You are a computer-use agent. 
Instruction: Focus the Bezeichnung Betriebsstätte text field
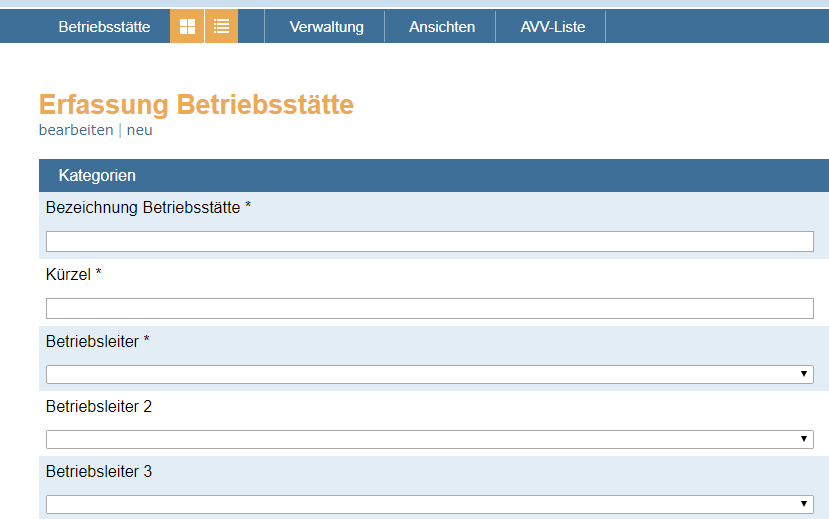tap(429, 241)
